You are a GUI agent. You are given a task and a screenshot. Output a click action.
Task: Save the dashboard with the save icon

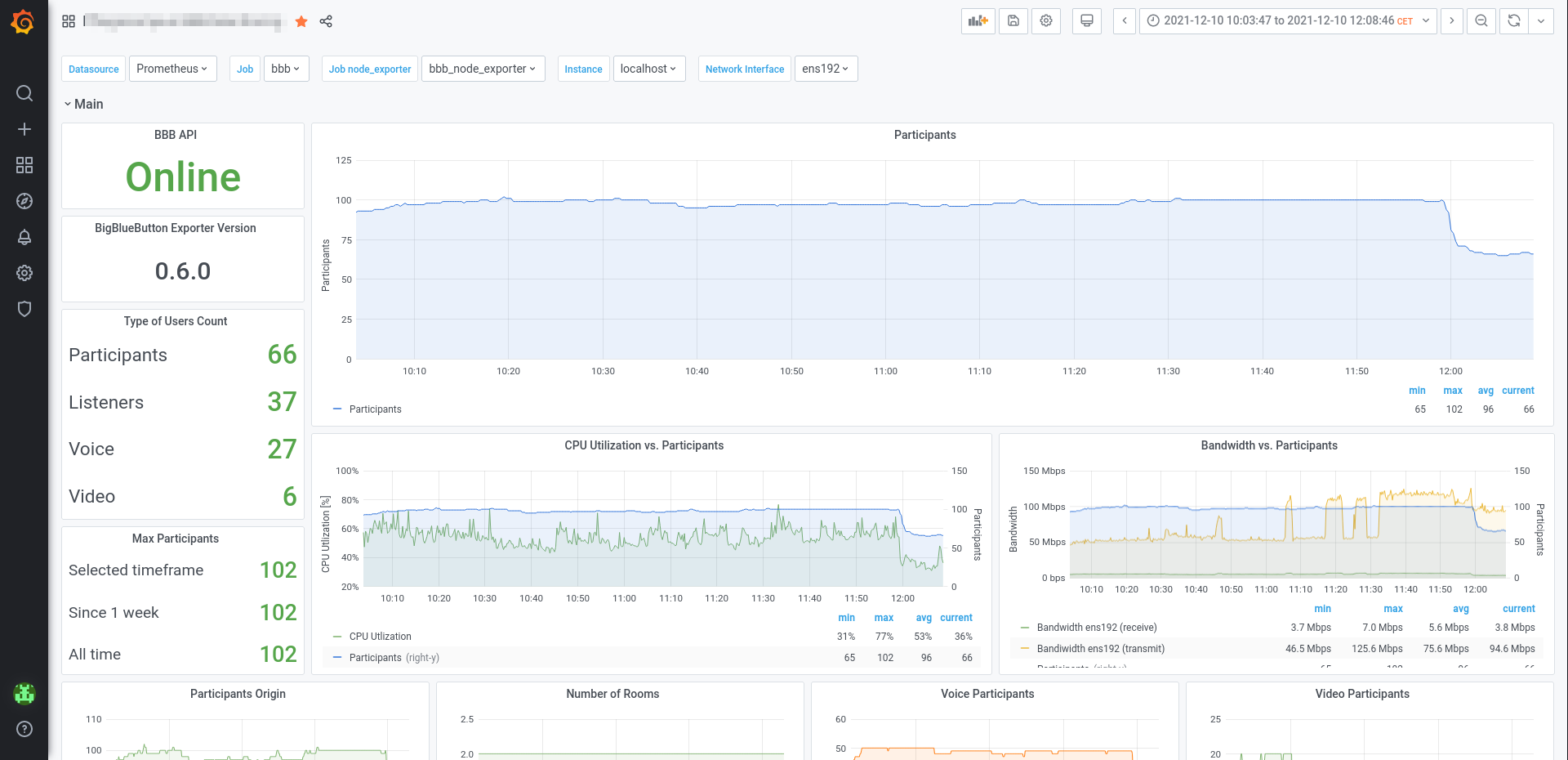pyautogui.click(x=1013, y=21)
